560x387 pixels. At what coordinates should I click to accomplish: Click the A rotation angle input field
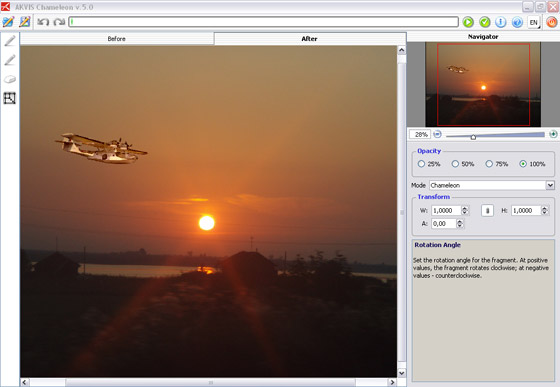click(x=444, y=224)
